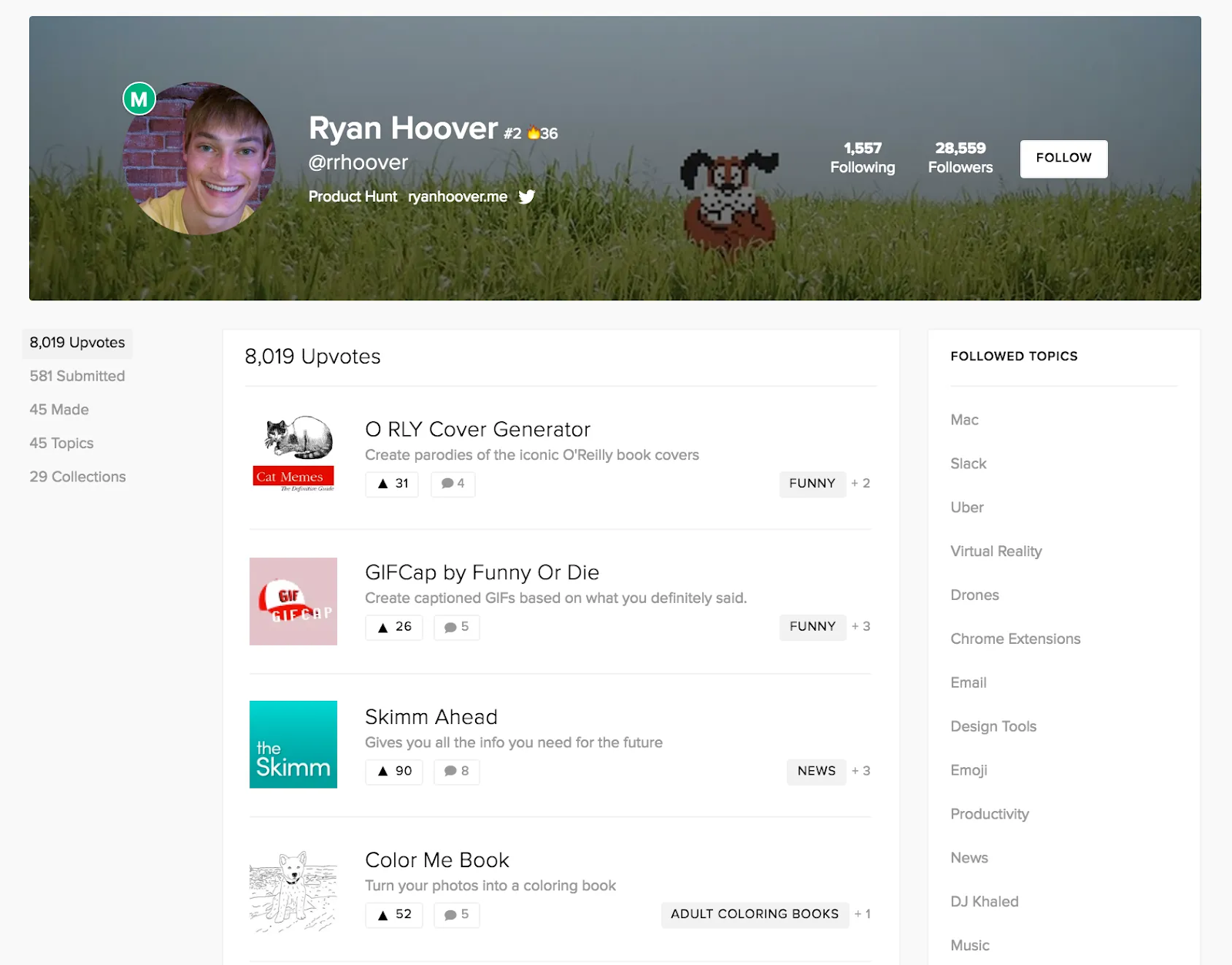Open the Product Hunt link in header

pyautogui.click(x=353, y=196)
